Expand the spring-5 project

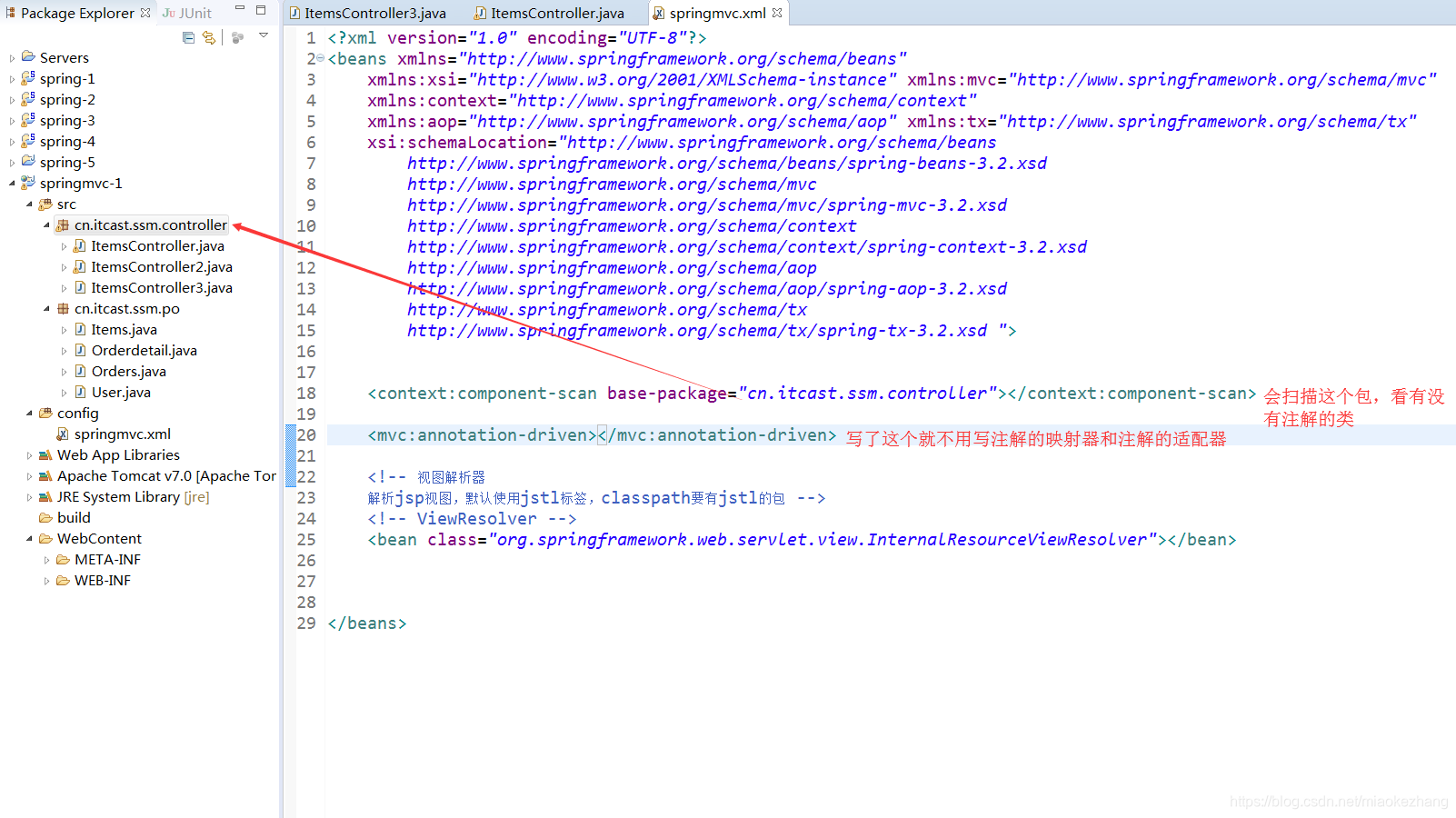[12, 163]
